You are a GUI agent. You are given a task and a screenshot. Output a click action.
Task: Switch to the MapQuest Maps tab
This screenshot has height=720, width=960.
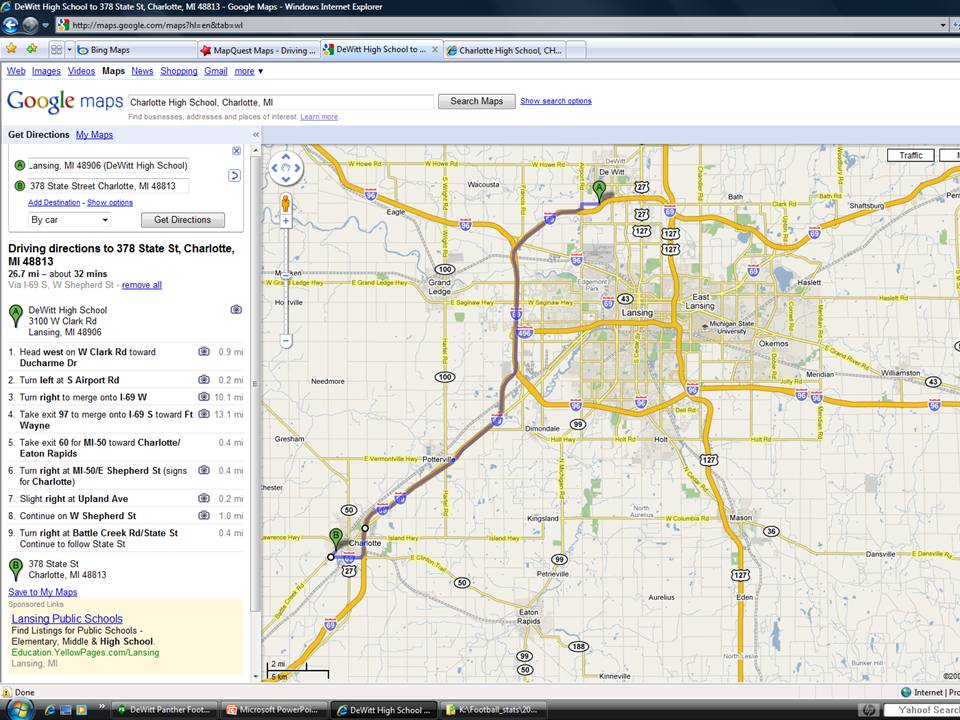[x=258, y=50]
